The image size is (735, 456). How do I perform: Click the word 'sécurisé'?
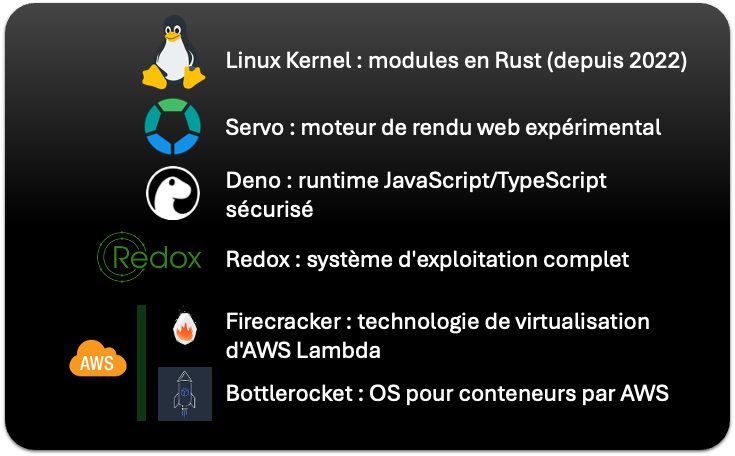[x=270, y=209]
